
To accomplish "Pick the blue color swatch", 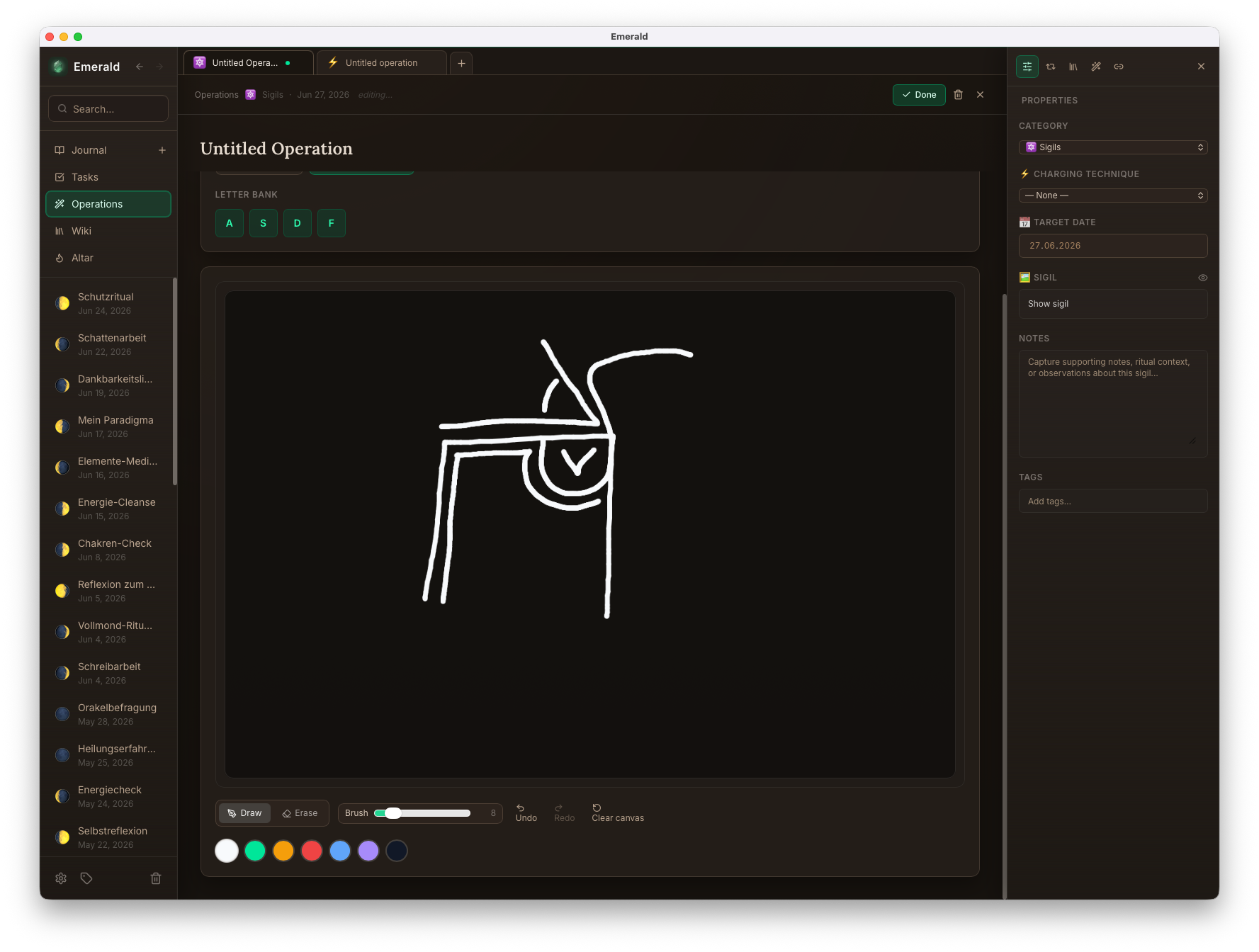I will tap(340, 851).
